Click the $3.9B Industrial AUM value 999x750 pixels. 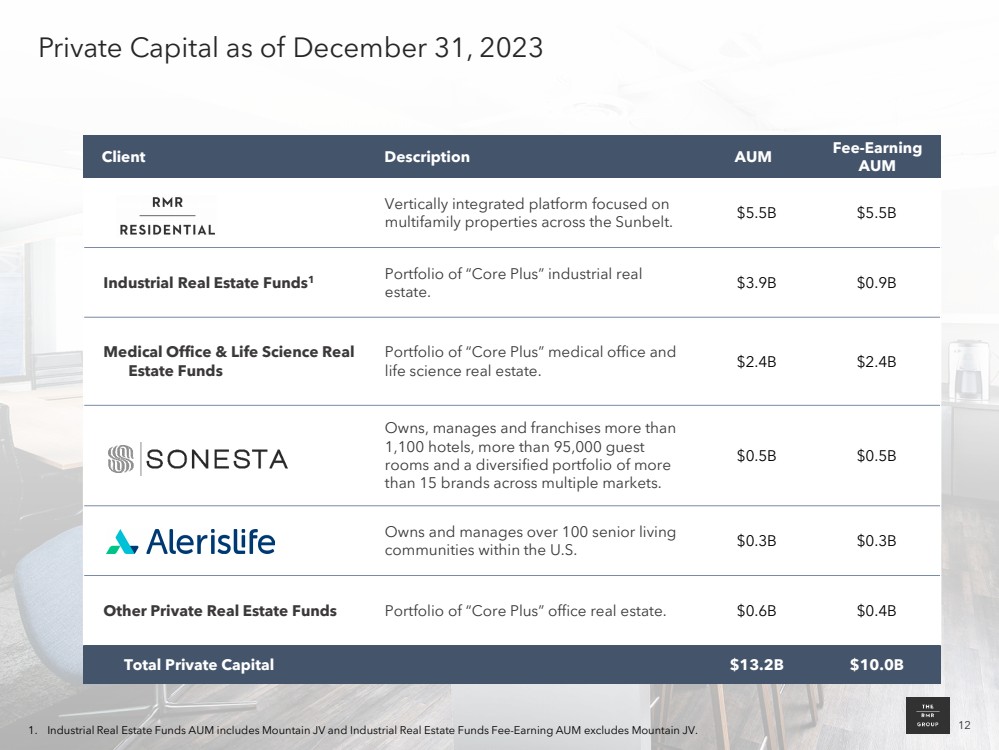(756, 283)
